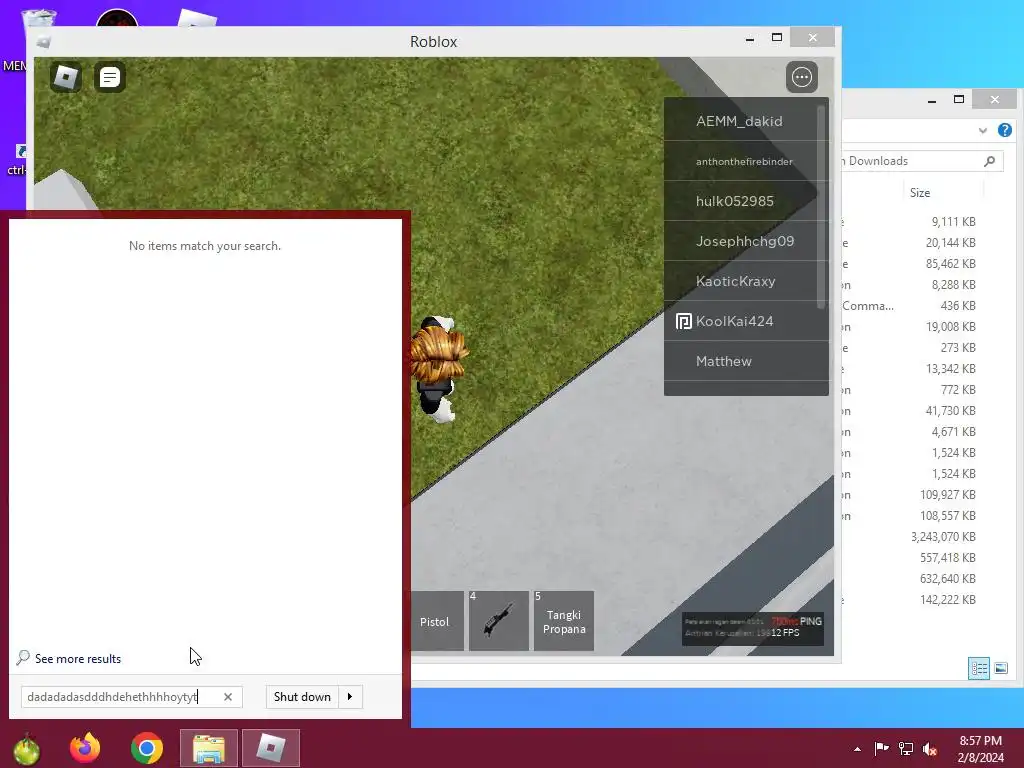Screen dimensions: 1024x768
Task: Select the file sized 9,111 KB
Action: (x=953, y=222)
